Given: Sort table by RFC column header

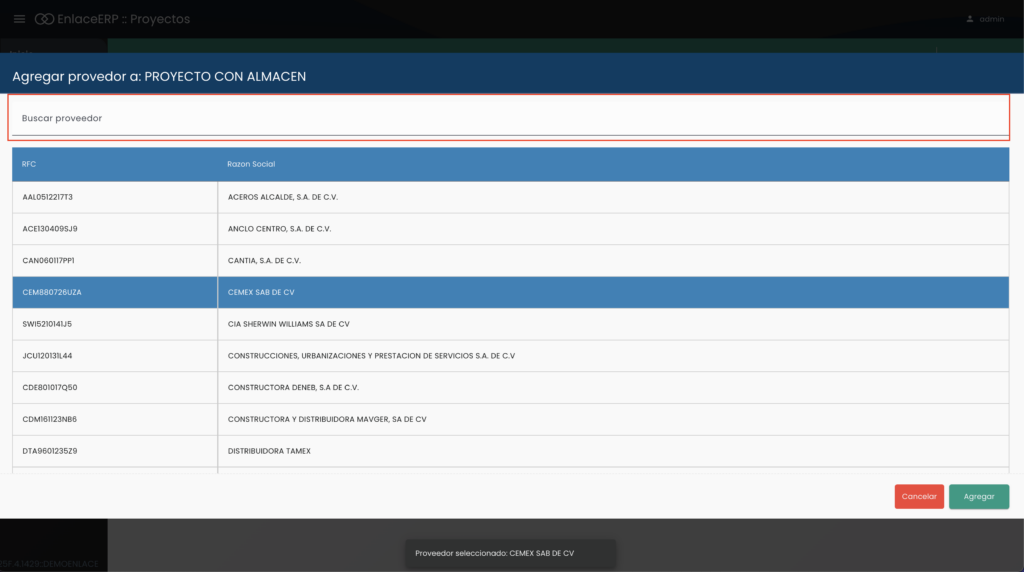Looking at the screenshot, I should pyautogui.click(x=29, y=164).
